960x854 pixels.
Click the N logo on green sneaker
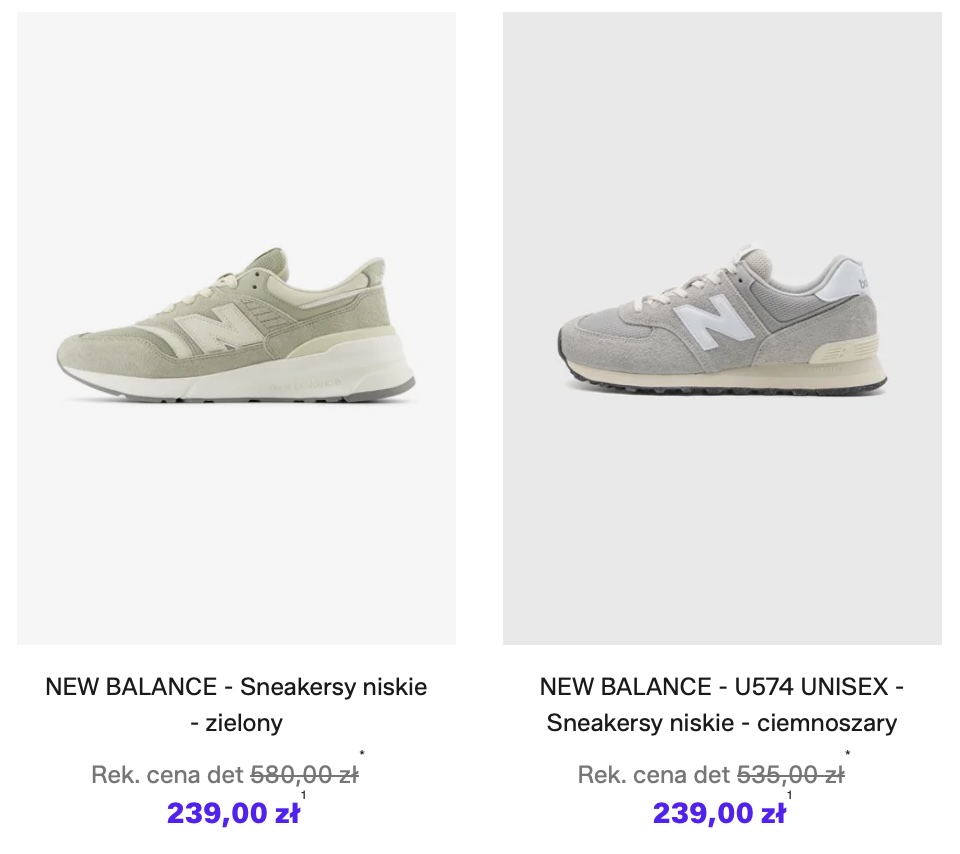coord(215,328)
